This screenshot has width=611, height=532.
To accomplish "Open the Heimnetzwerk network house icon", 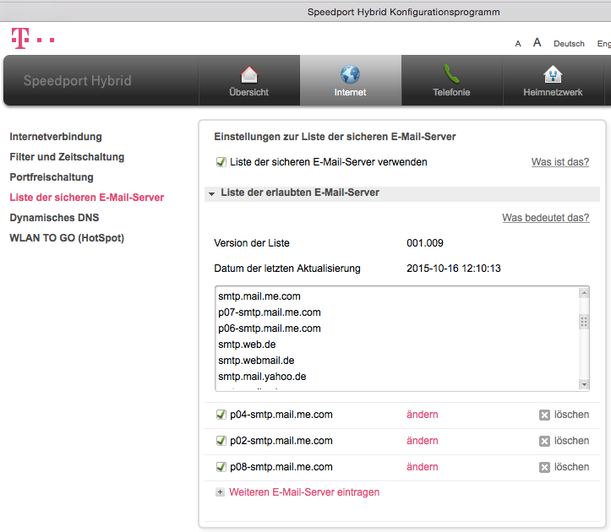I will coord(553,74).
